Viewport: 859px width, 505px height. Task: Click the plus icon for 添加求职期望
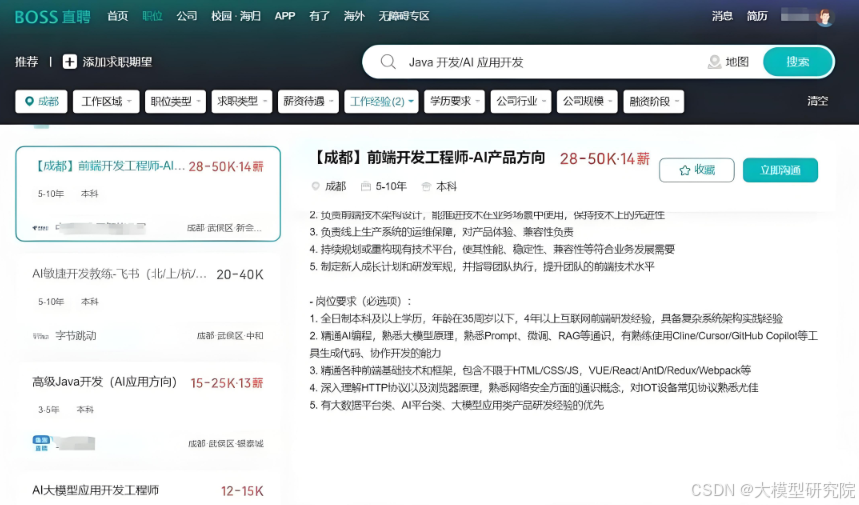[70, 62]
